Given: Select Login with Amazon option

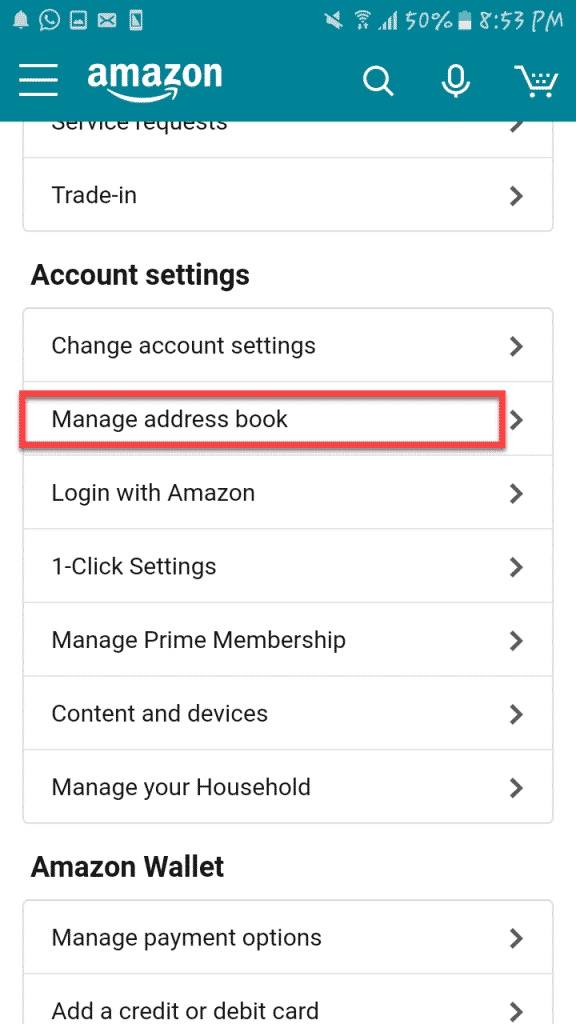Looking at the screenshot, I should tap(288, 492).
